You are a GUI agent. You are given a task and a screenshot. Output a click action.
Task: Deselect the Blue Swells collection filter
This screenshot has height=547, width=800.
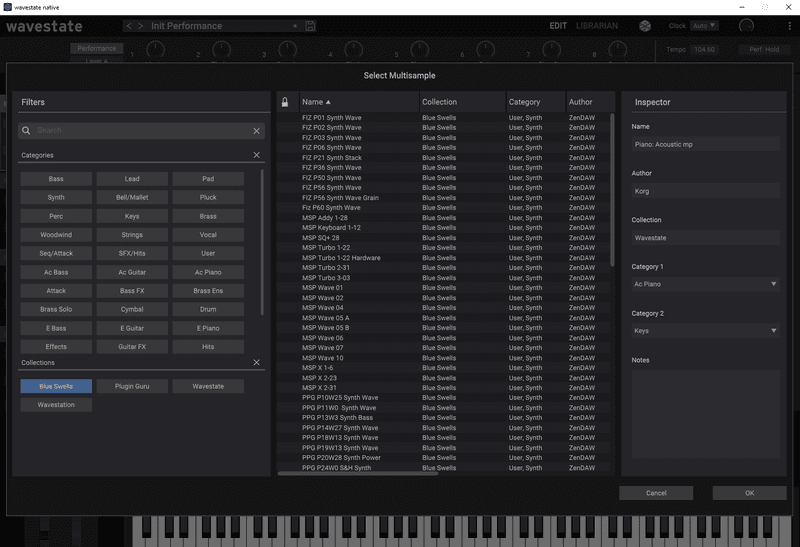tap(56, 386)
